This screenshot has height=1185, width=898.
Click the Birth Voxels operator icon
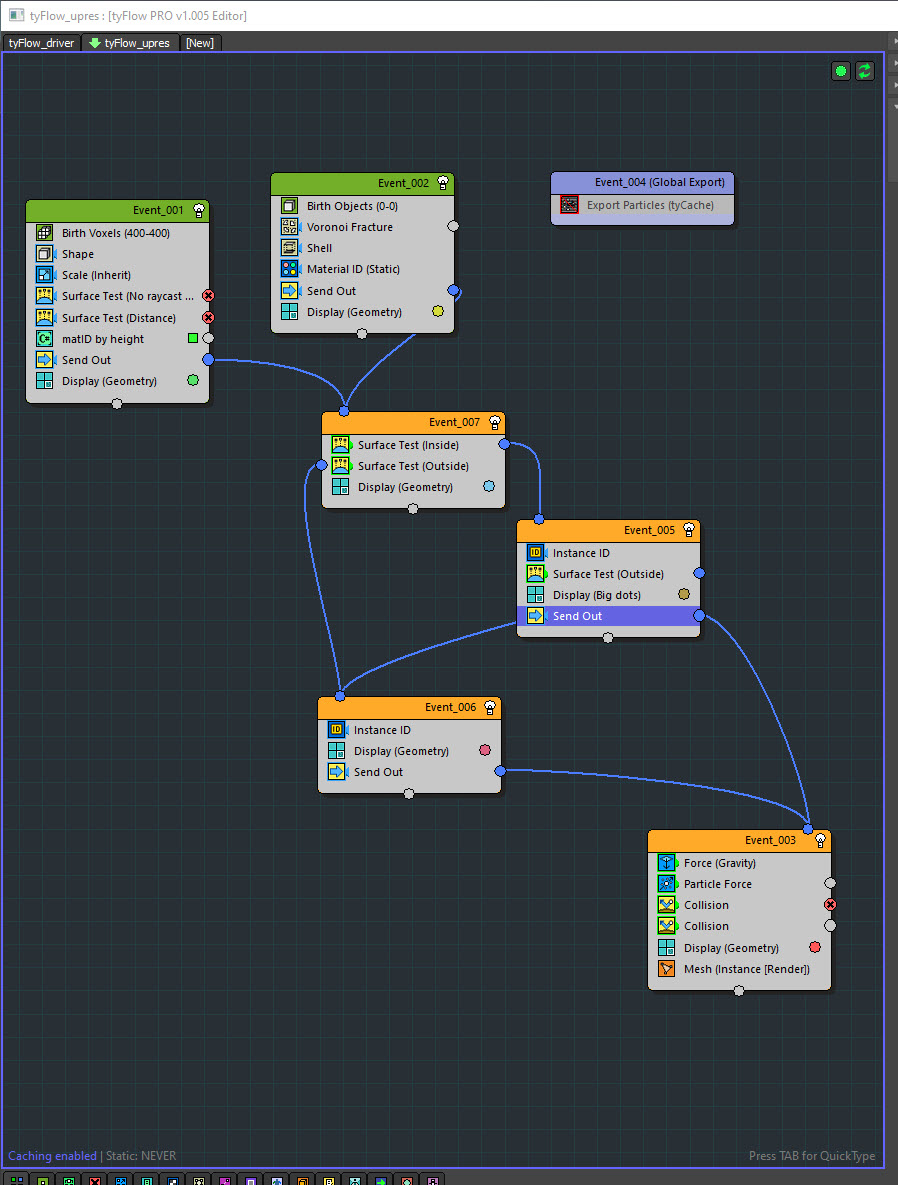(x=44, y=233)
